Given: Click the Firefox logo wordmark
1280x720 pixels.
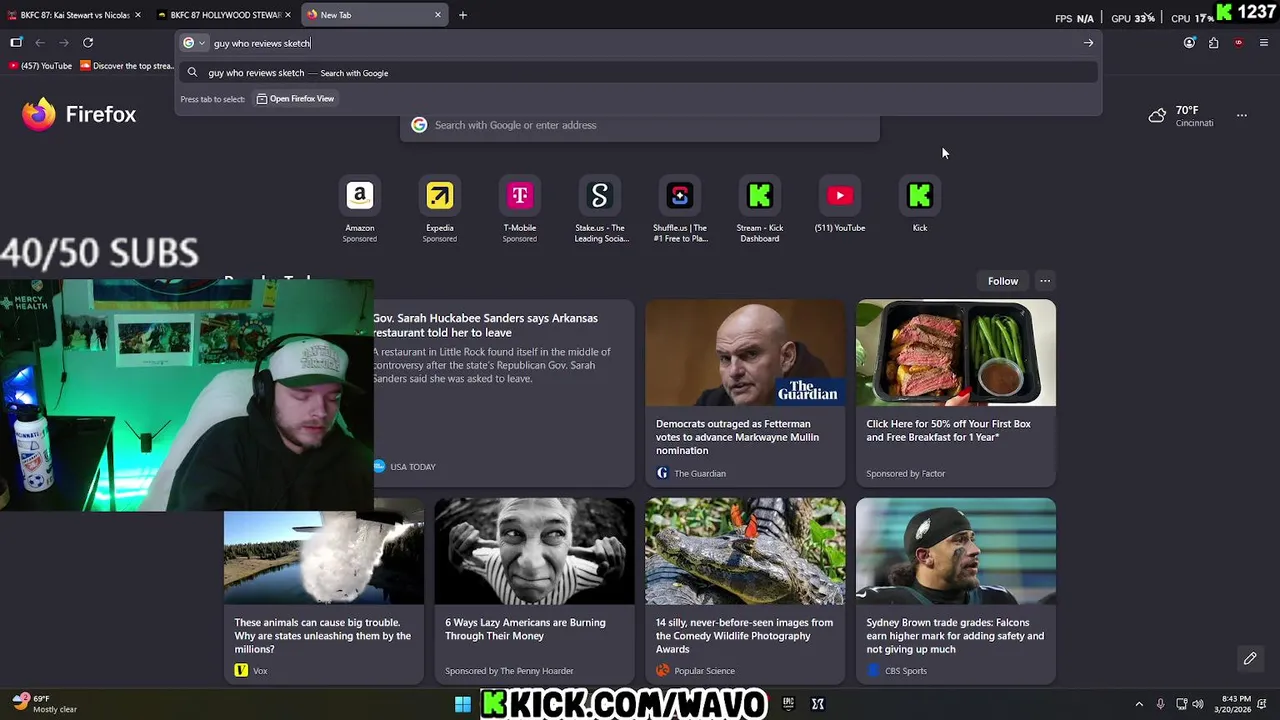Looking at the screenshot, I should tap(79, 114).
